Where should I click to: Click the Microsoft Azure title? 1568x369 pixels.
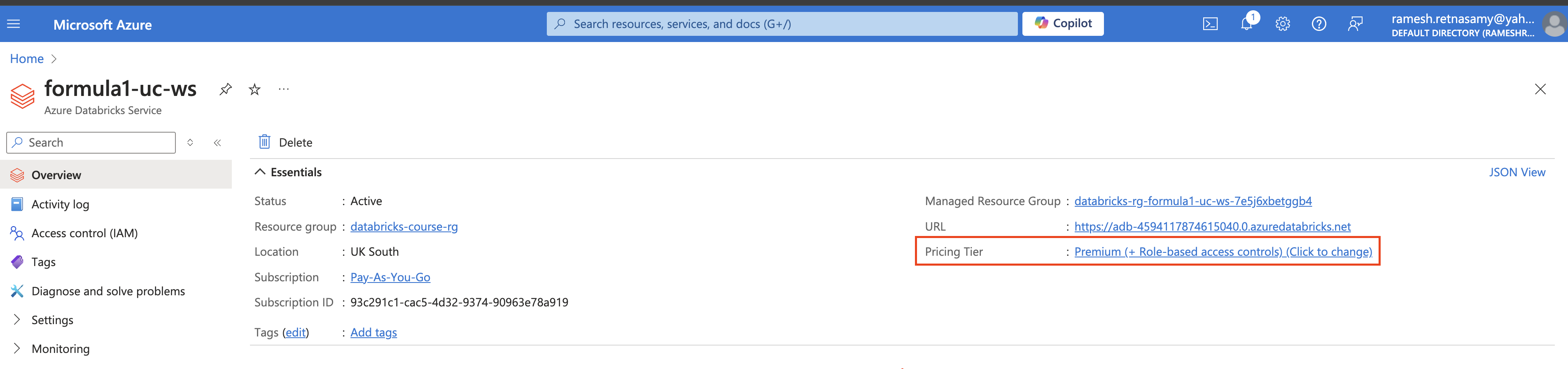102,25
